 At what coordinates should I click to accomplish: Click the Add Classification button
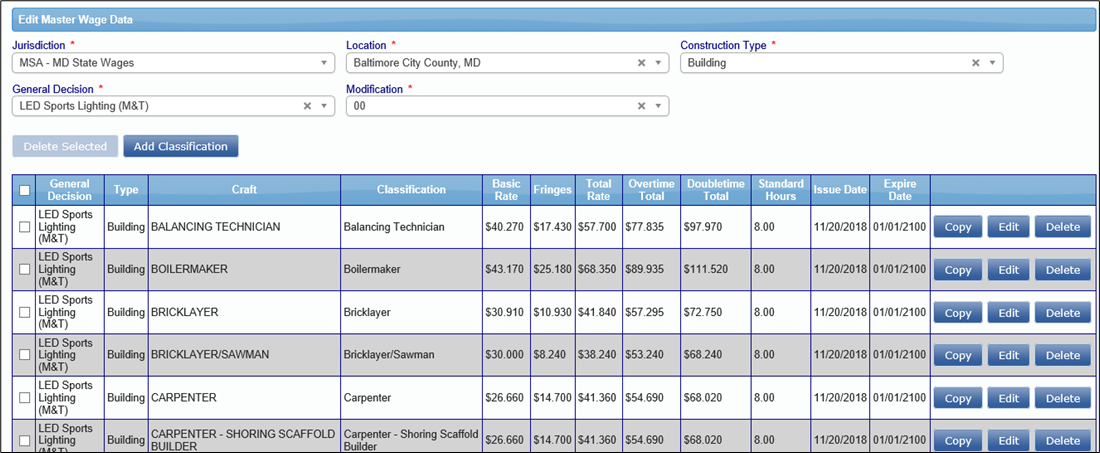181,147
